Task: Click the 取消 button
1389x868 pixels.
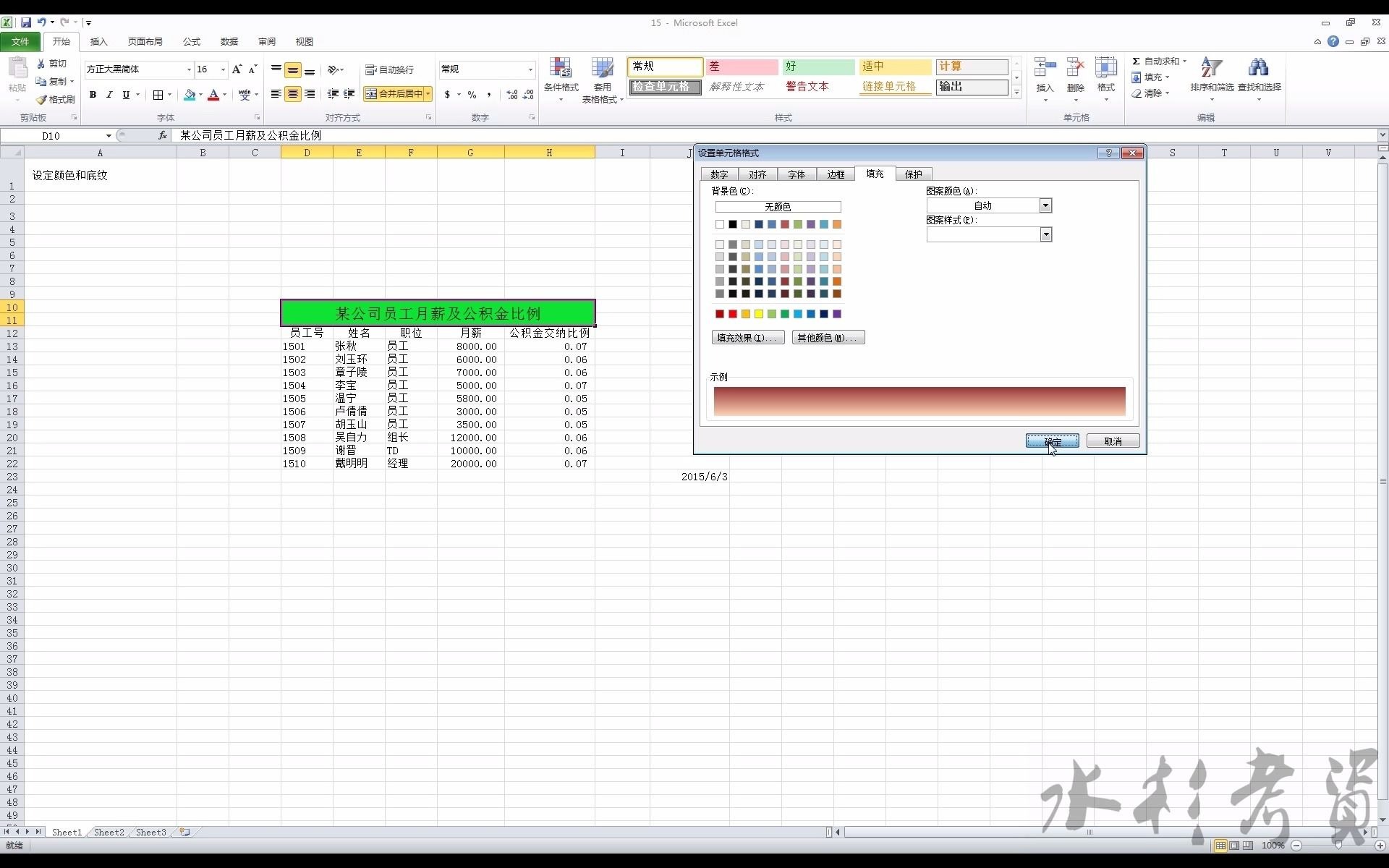Action: [1113, 441]
